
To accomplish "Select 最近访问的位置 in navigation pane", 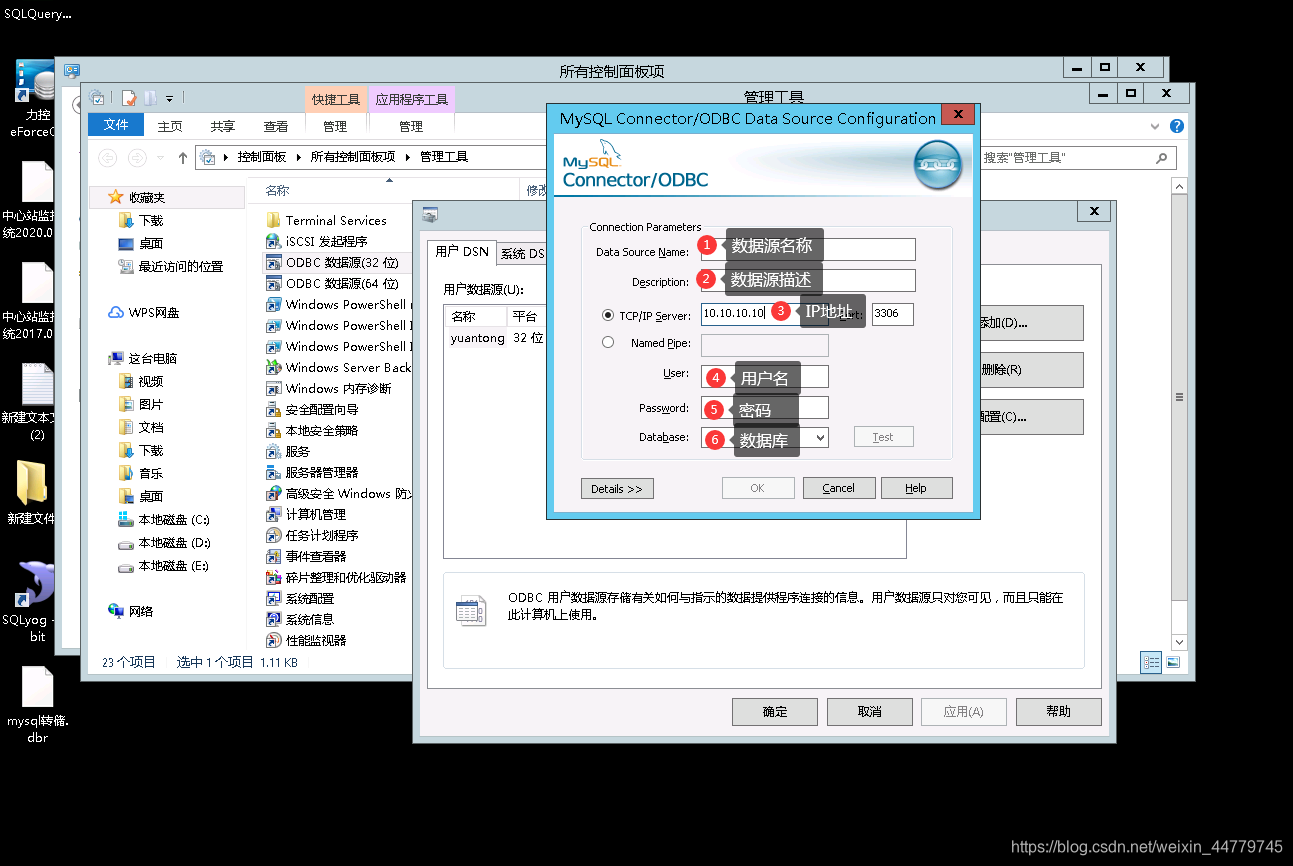I will point(170,266).
